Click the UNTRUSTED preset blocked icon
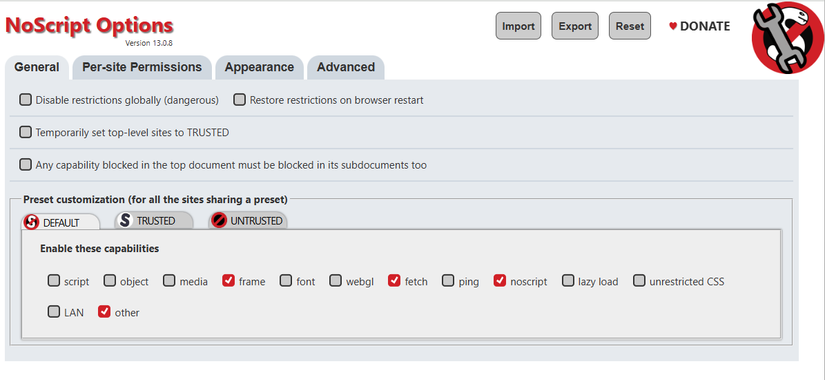Image resolution: width=825 pixels, height=380 pixels. [x=218, y=221]
